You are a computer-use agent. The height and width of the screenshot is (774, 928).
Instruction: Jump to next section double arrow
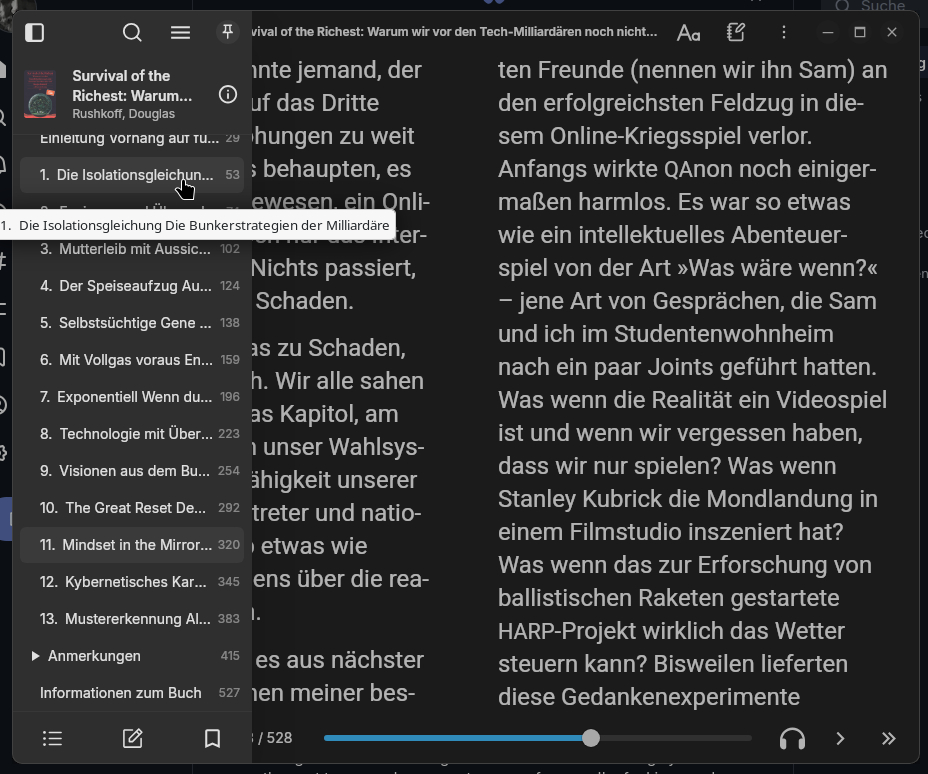888,738
